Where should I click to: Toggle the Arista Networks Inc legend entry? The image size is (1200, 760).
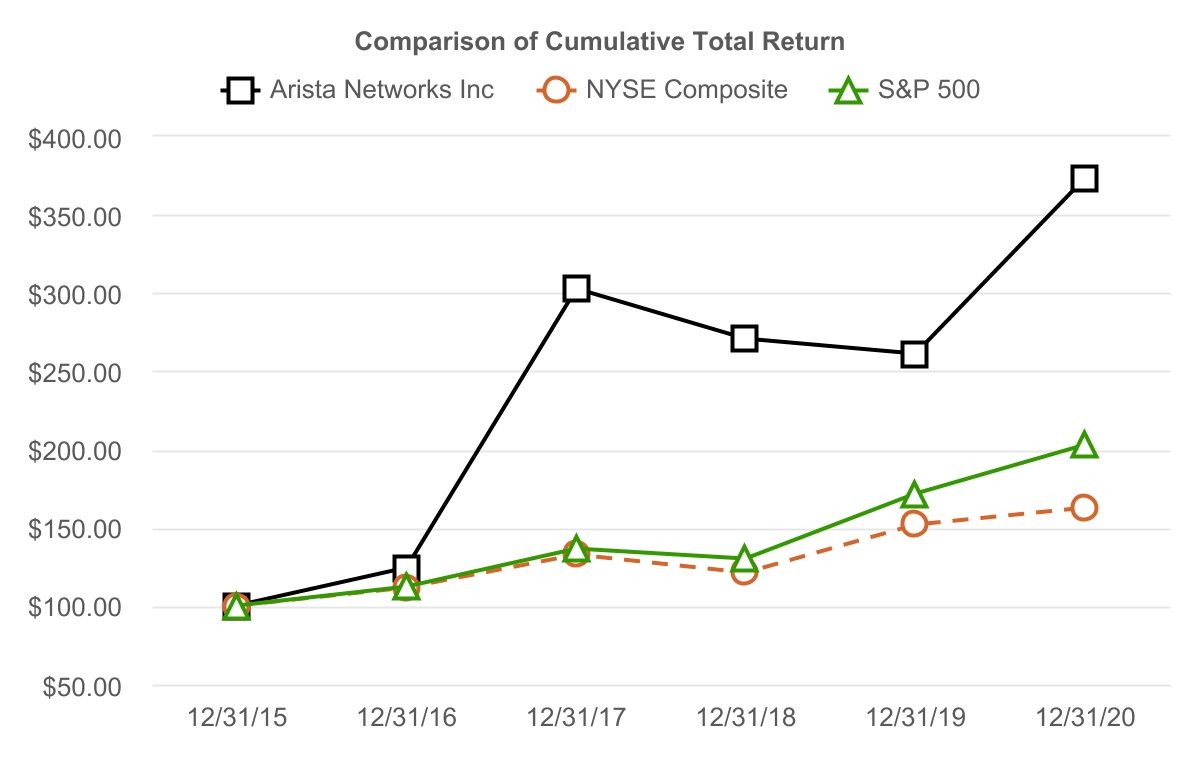click(x=381, y=90)
